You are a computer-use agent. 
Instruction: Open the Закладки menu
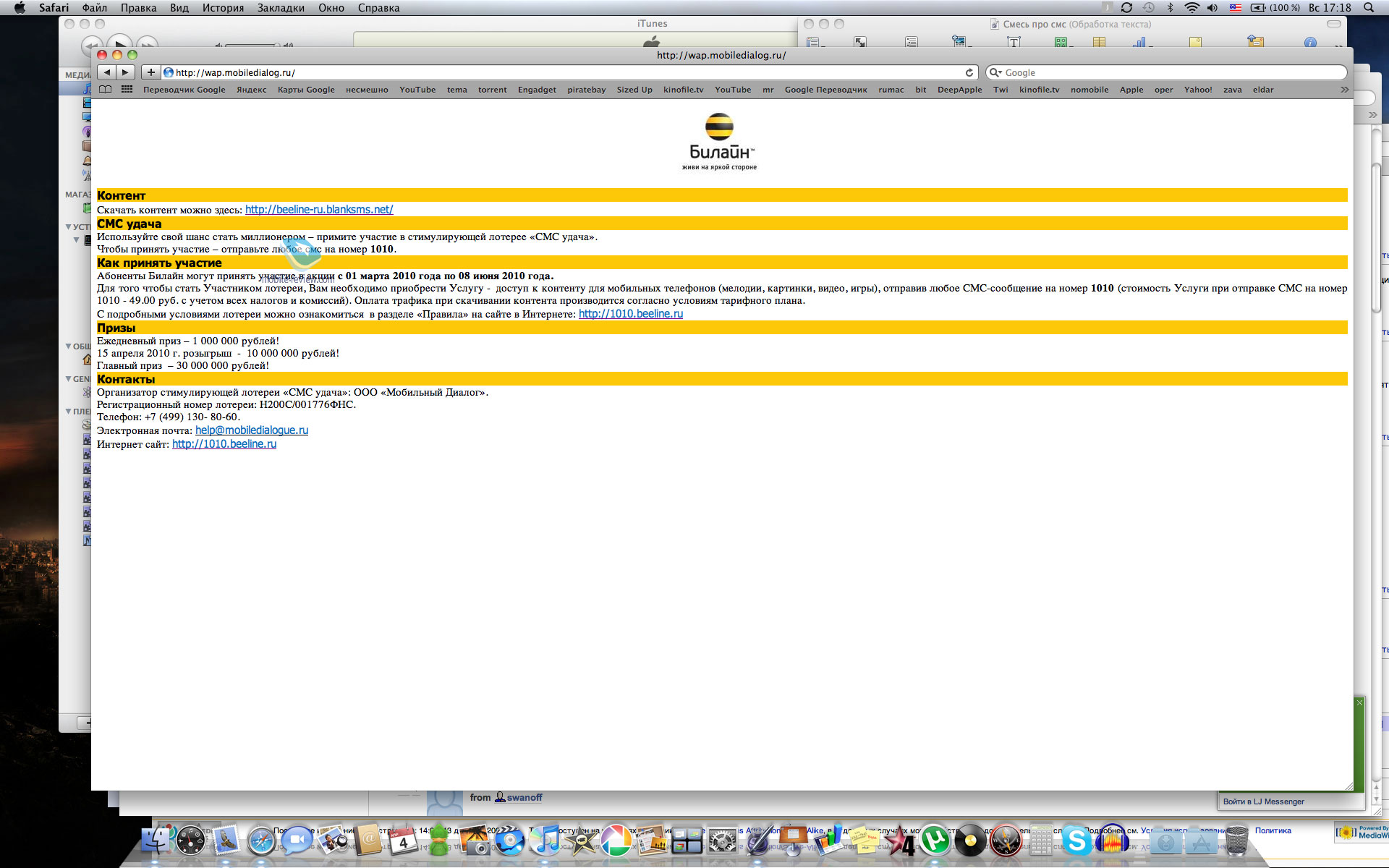(281, 8)
